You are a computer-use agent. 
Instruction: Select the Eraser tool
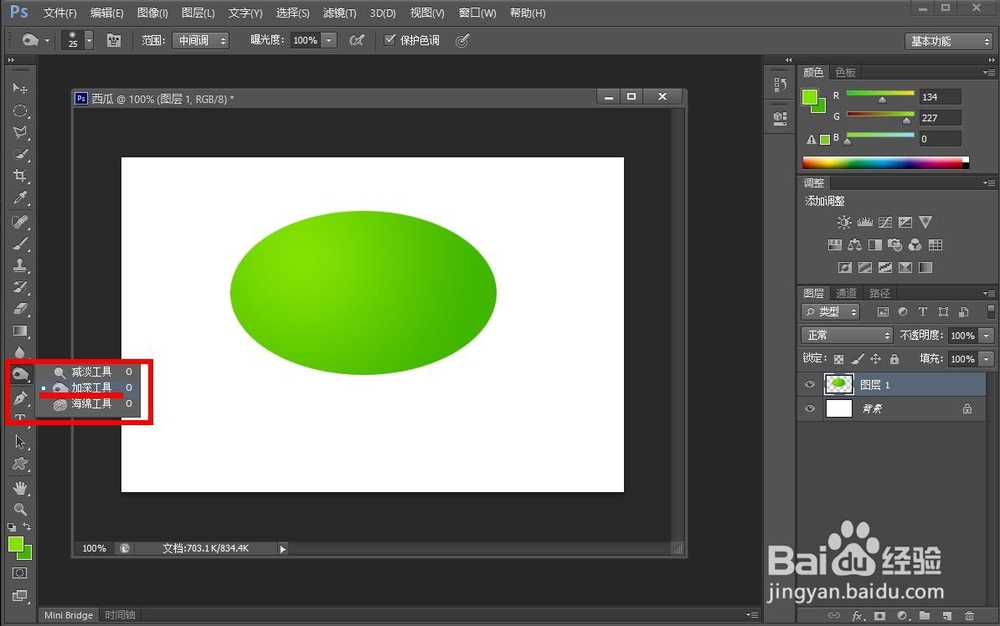(20, 309)
